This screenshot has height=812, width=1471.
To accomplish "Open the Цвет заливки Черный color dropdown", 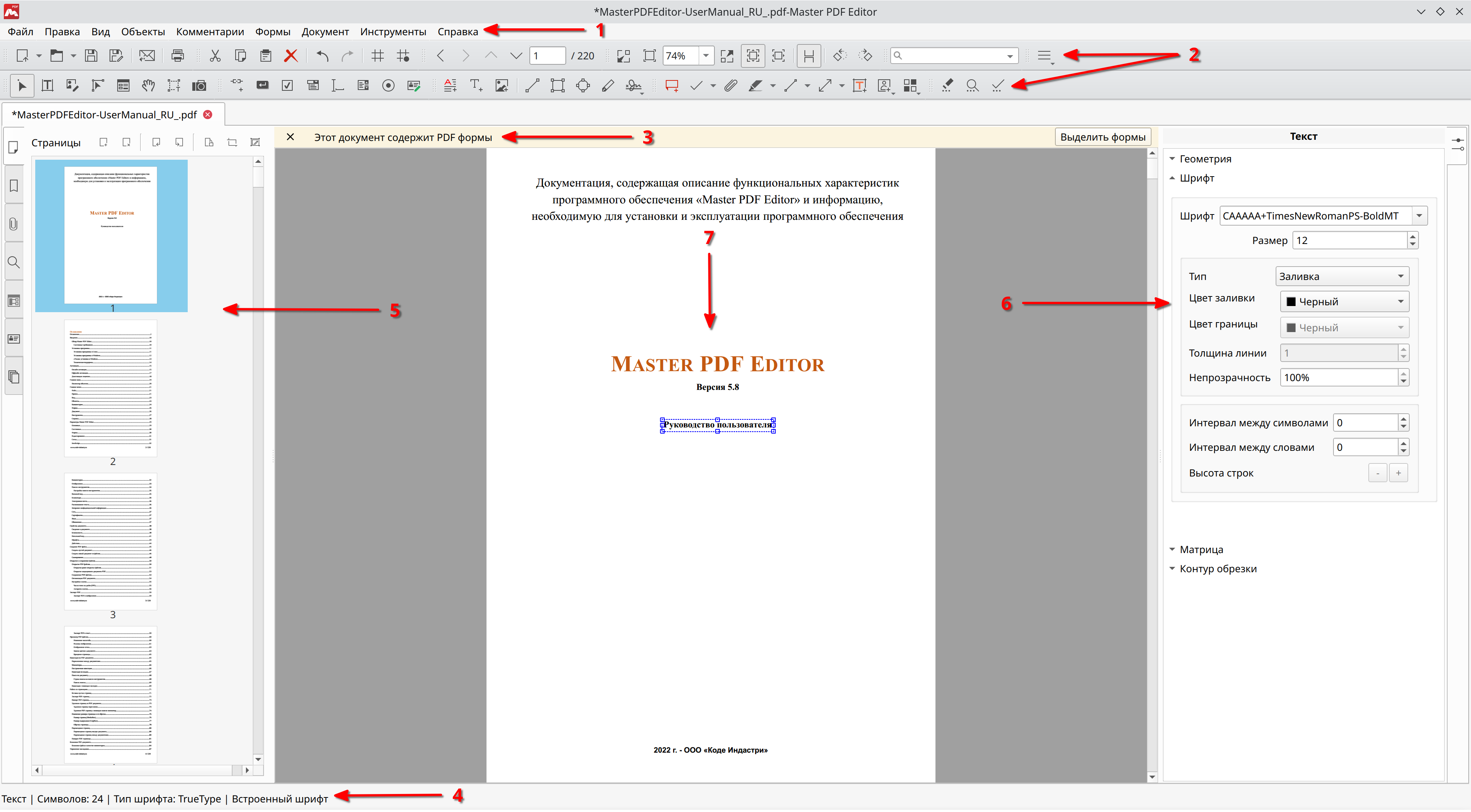I will point(1344,302).
